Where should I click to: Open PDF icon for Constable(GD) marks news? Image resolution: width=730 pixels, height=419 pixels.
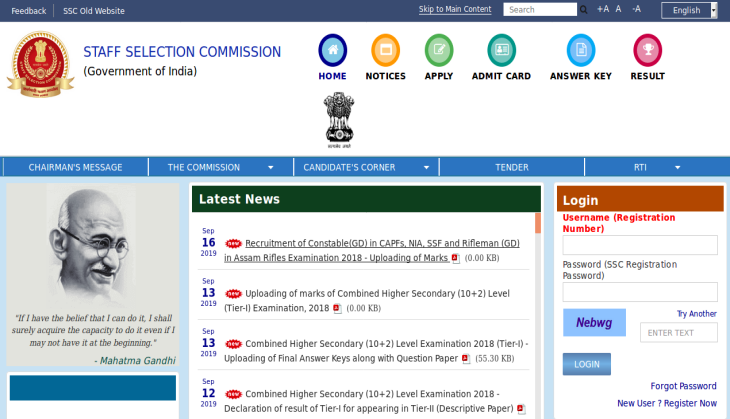[456, 258]
